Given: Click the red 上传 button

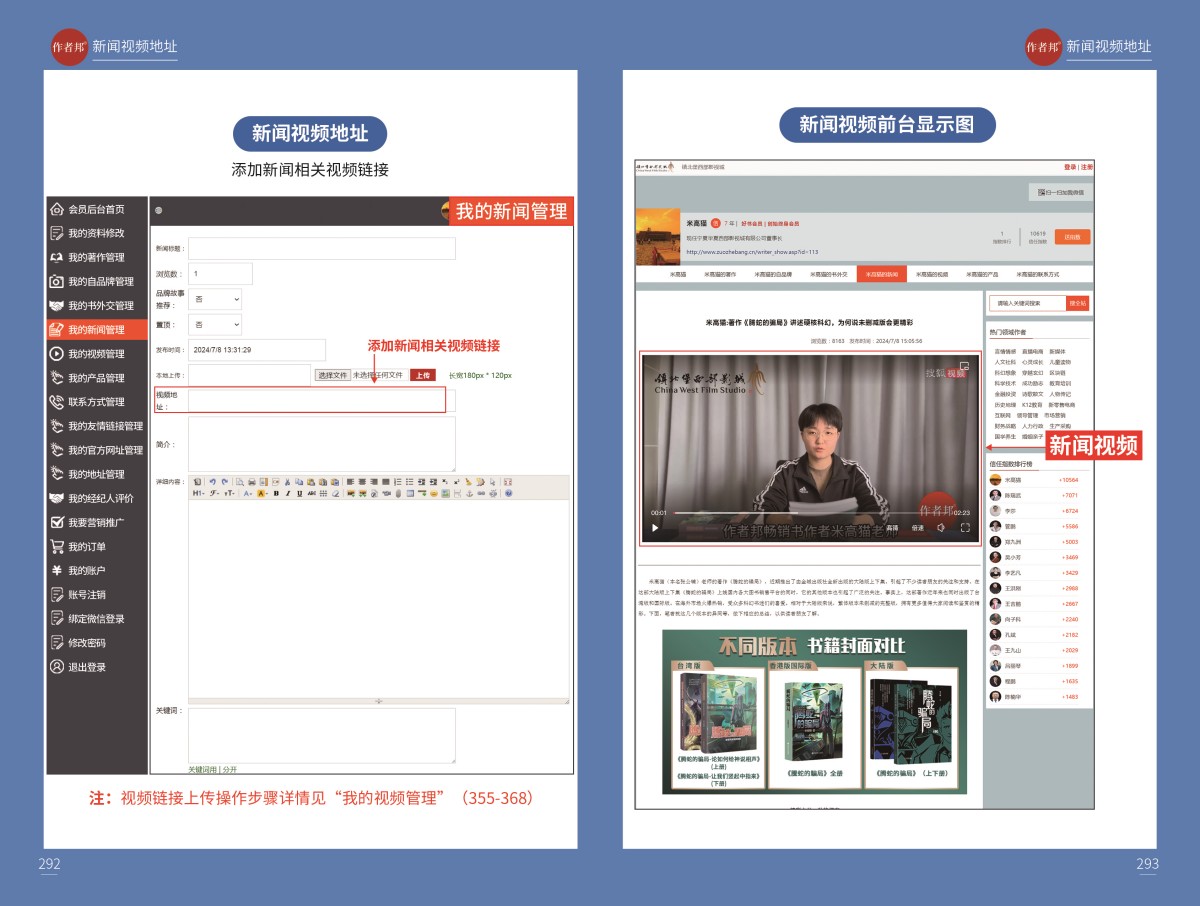Looking at the screenshot, I should pyautogui.click(x=423, y=375).
